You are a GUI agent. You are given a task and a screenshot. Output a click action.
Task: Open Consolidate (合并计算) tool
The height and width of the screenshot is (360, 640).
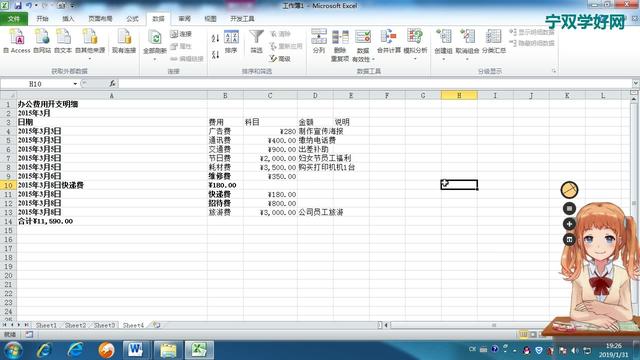(389, 42)
